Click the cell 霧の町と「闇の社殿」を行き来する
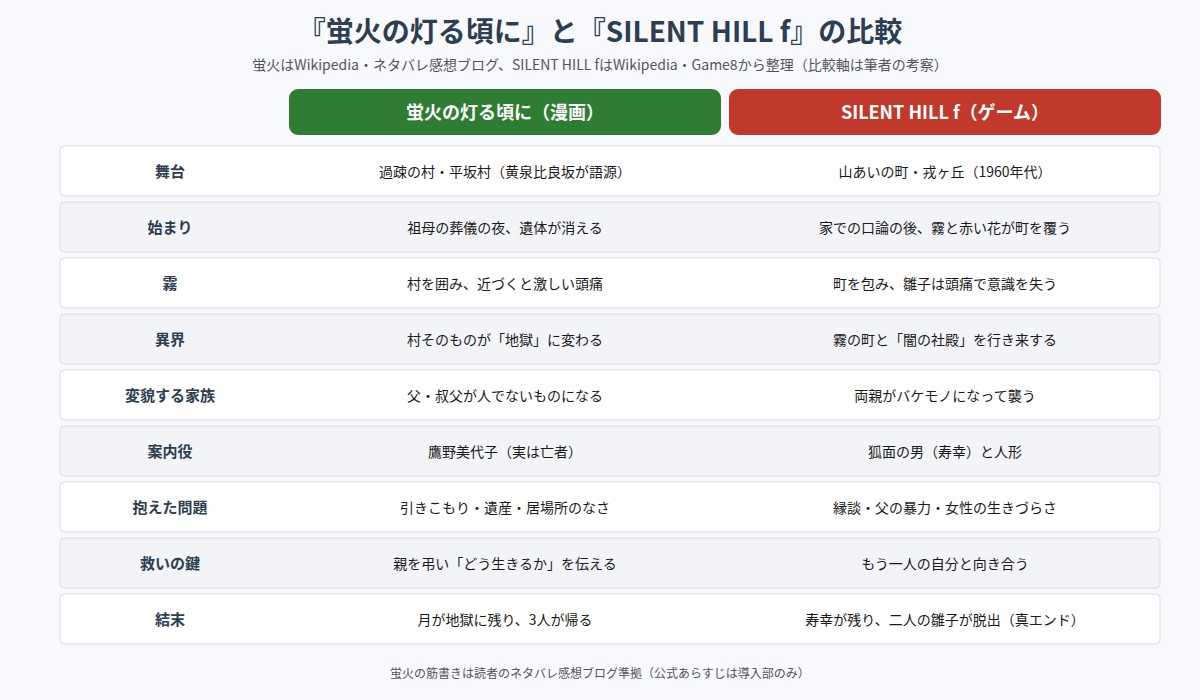Image resolution: width=1200 pixels, height=700 pixels. (x=945, y=340)
